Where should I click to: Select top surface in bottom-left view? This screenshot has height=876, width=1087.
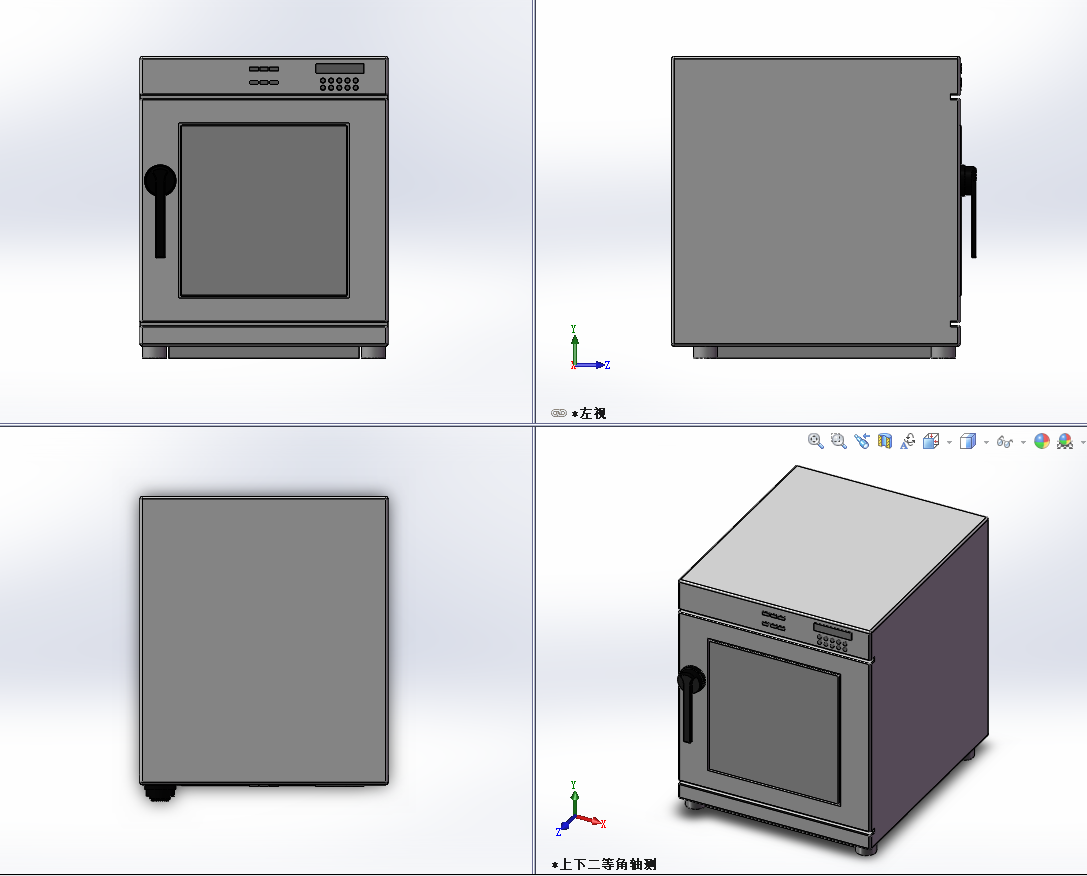(x=264, y=640)
